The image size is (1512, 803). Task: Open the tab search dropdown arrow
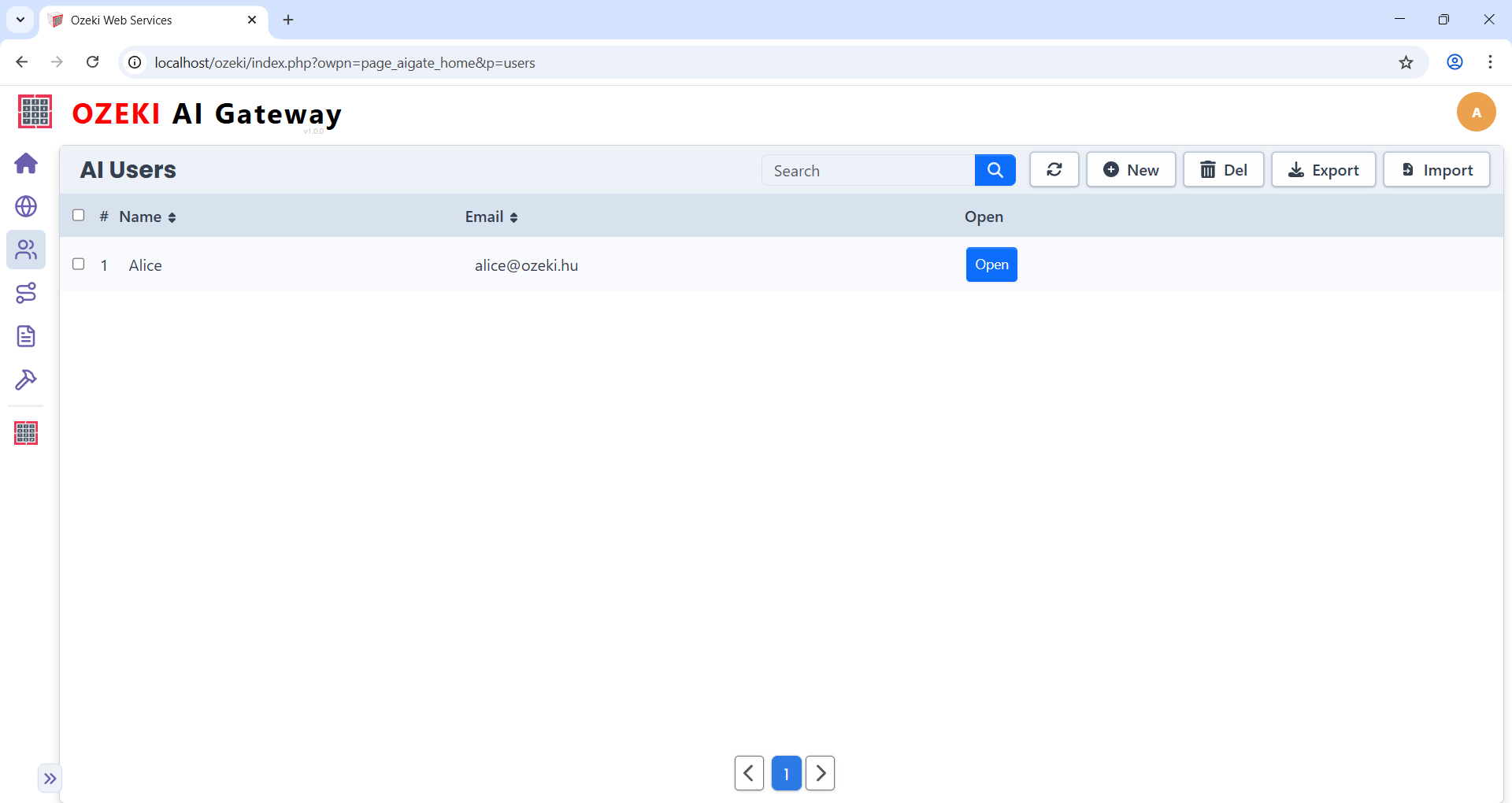pyautogui.click(x=20, y=20)
